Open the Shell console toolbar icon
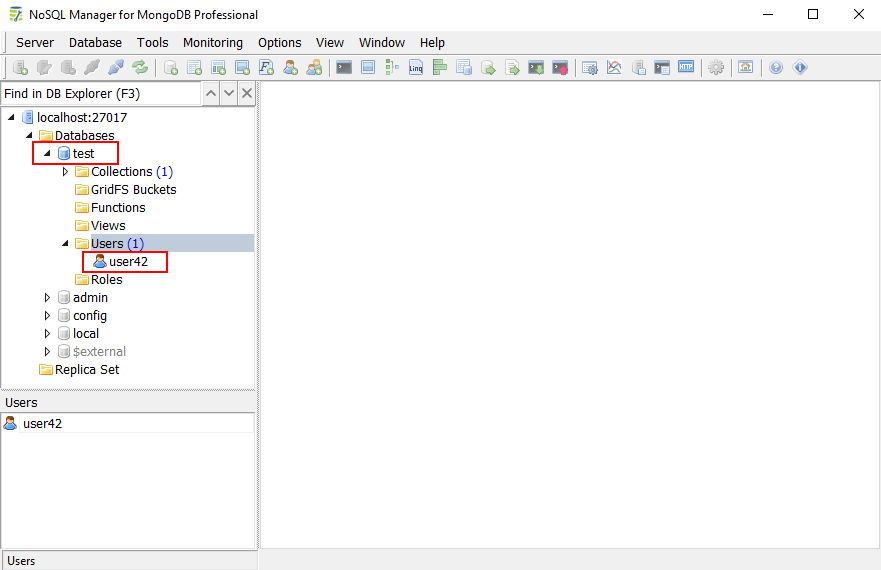The height and width of the screenshot is (570, 881). [344, 68]
